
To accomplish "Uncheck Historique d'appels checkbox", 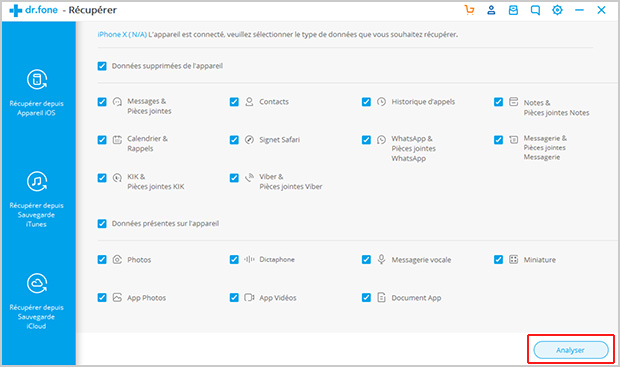I will 366,102.
